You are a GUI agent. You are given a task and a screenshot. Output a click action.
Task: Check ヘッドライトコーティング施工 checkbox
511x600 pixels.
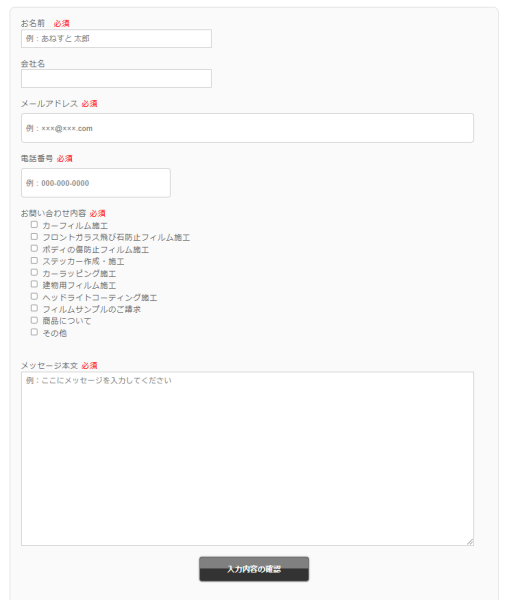tap(34, 296)
